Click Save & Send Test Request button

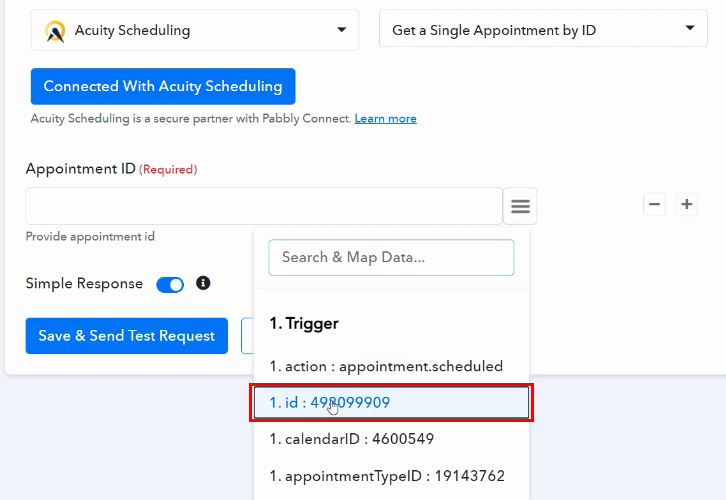[x=126, y=336]
